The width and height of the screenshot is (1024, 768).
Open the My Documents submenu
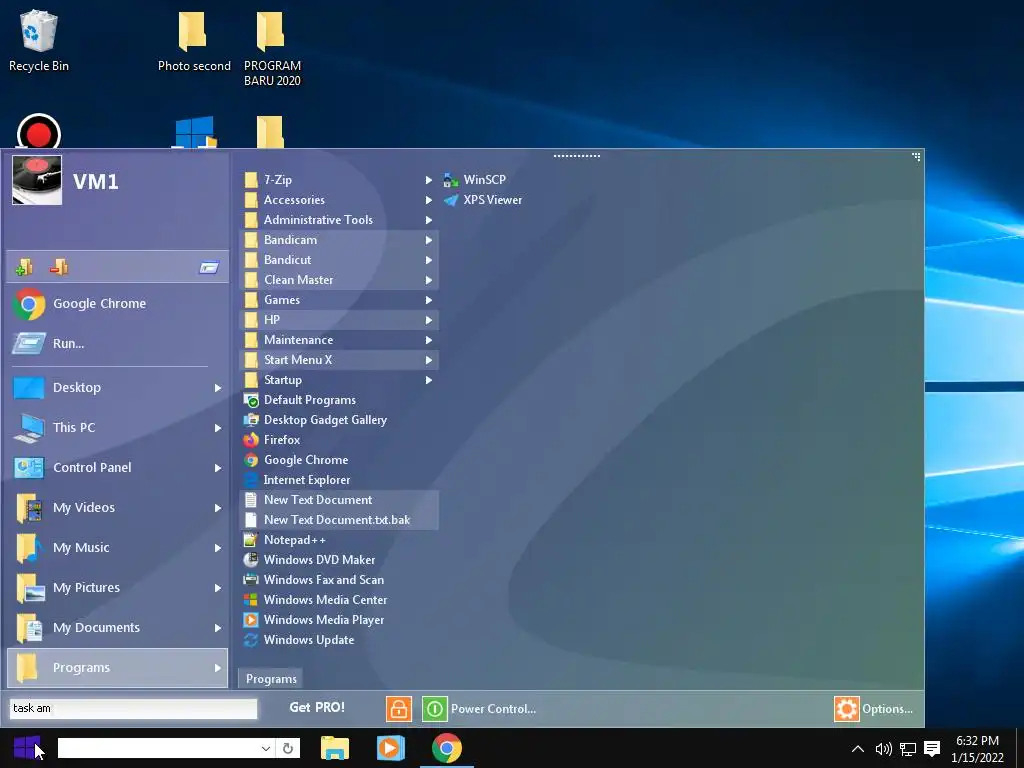[118, 628]
